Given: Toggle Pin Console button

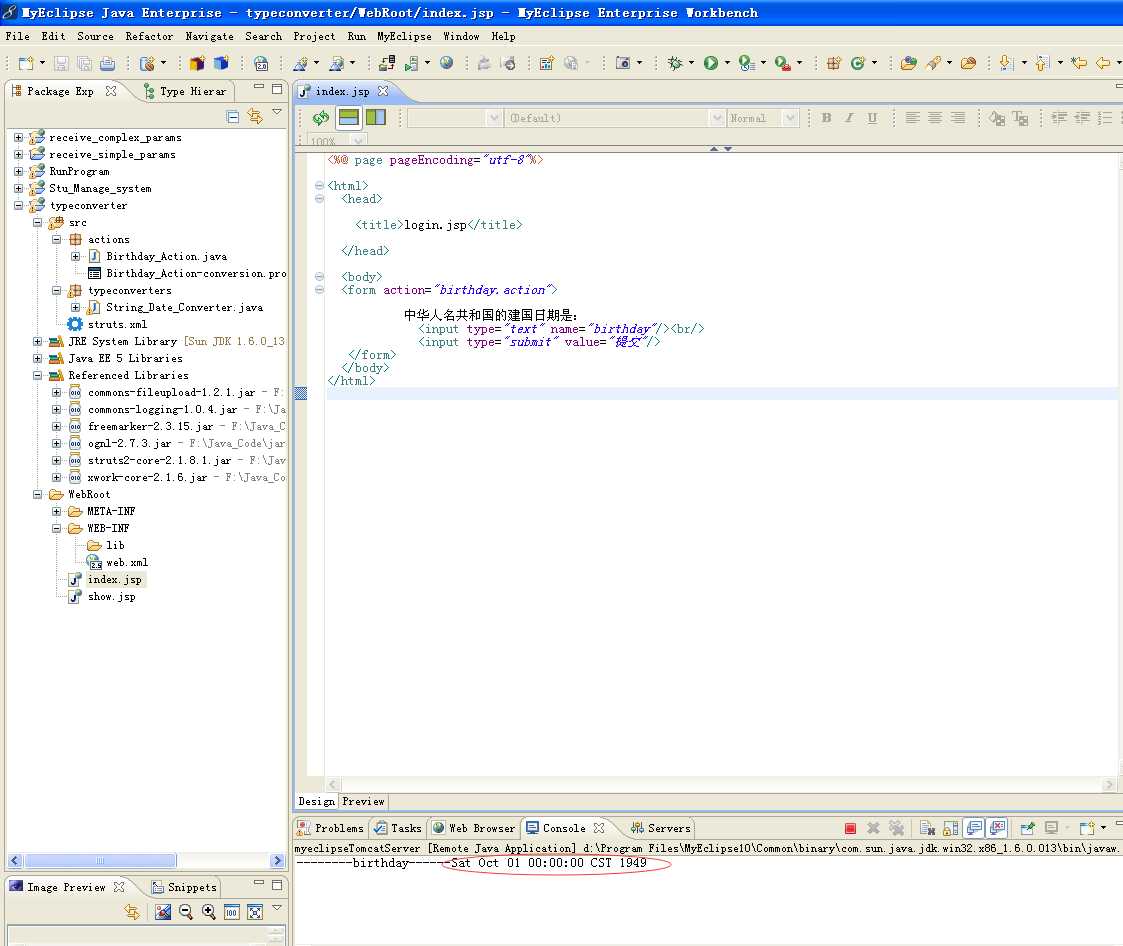Looking at the screenshot, I should 1027,829.
